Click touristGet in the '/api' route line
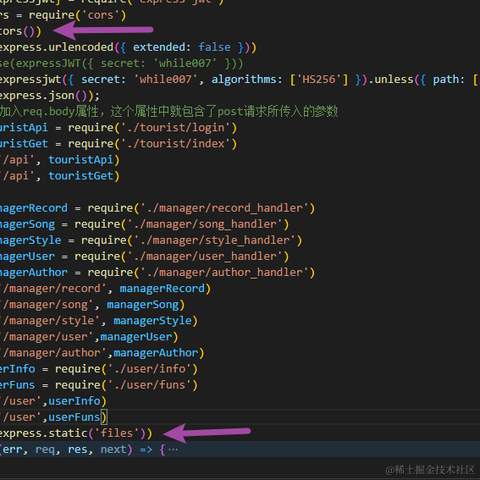The image size is (480, 480). 81,176
